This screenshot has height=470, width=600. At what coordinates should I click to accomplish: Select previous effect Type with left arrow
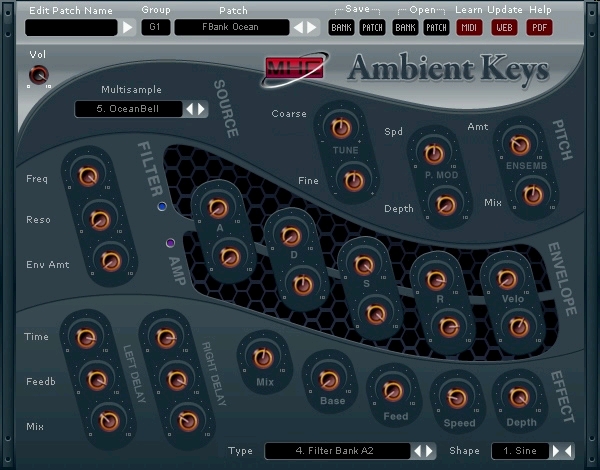click(417, 451)
